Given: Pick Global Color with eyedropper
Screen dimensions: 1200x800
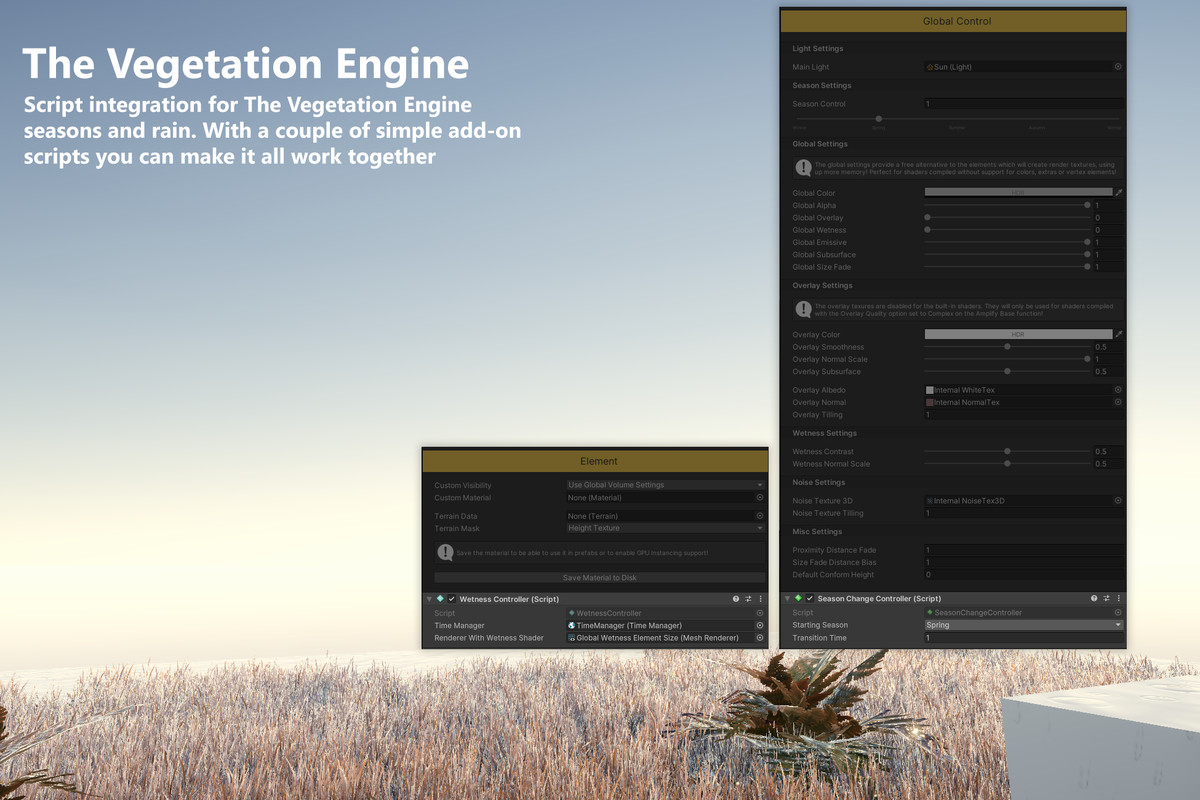Looking at the screenshot, I should [1119, 193].
